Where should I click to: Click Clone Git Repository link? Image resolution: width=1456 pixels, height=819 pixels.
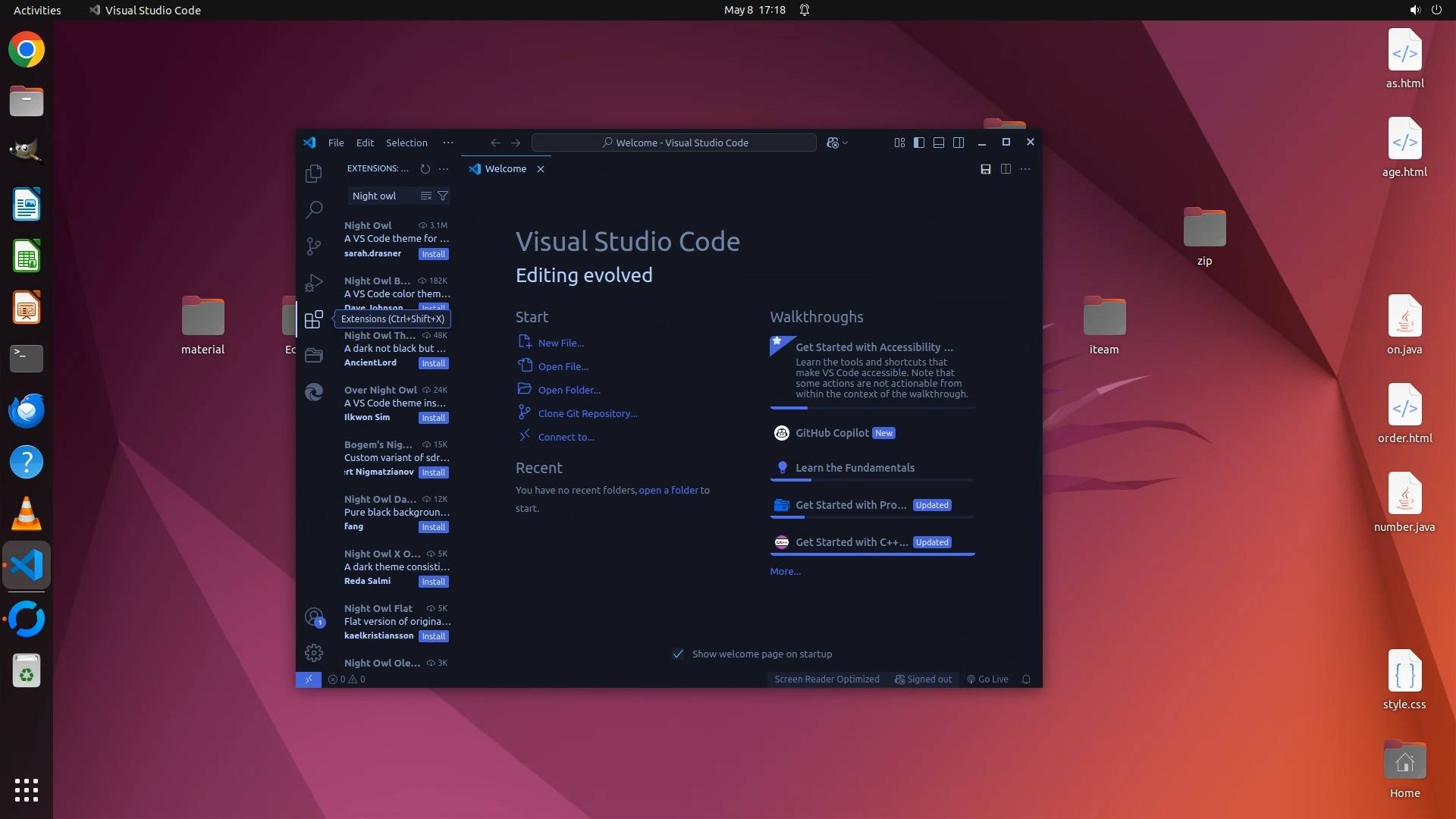coord(587,413)
